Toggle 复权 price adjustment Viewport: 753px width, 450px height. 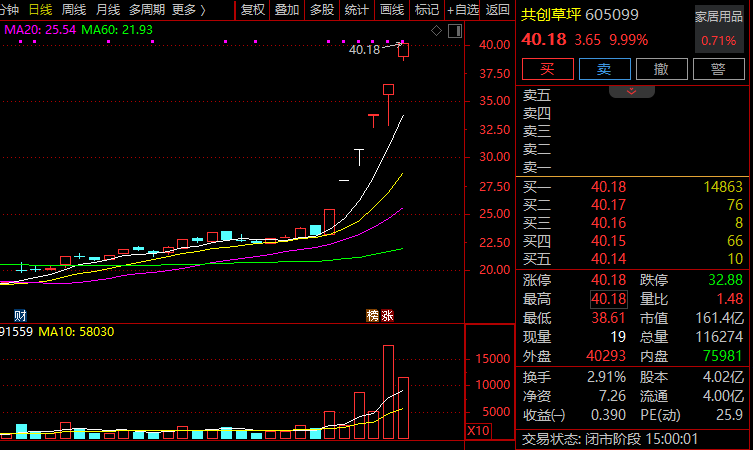pos(254,10)
